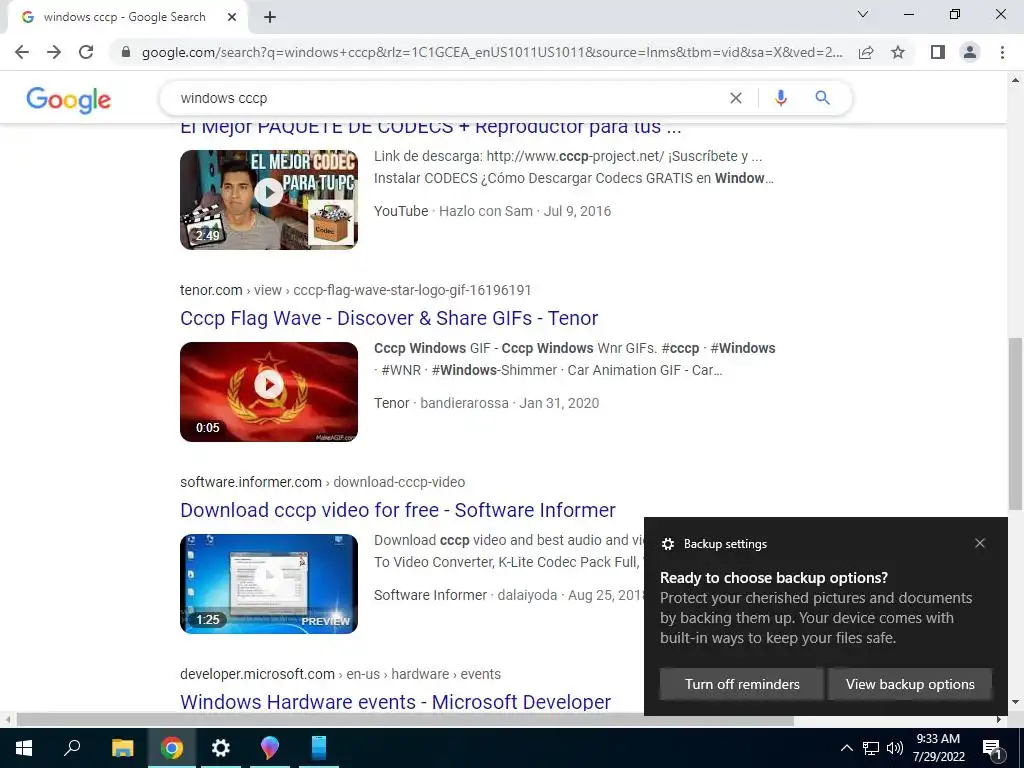The width and height of the screenshot is (1024, 768).
Task: Open the Chrome profile avatar
Action: click(x=970, y=52)
